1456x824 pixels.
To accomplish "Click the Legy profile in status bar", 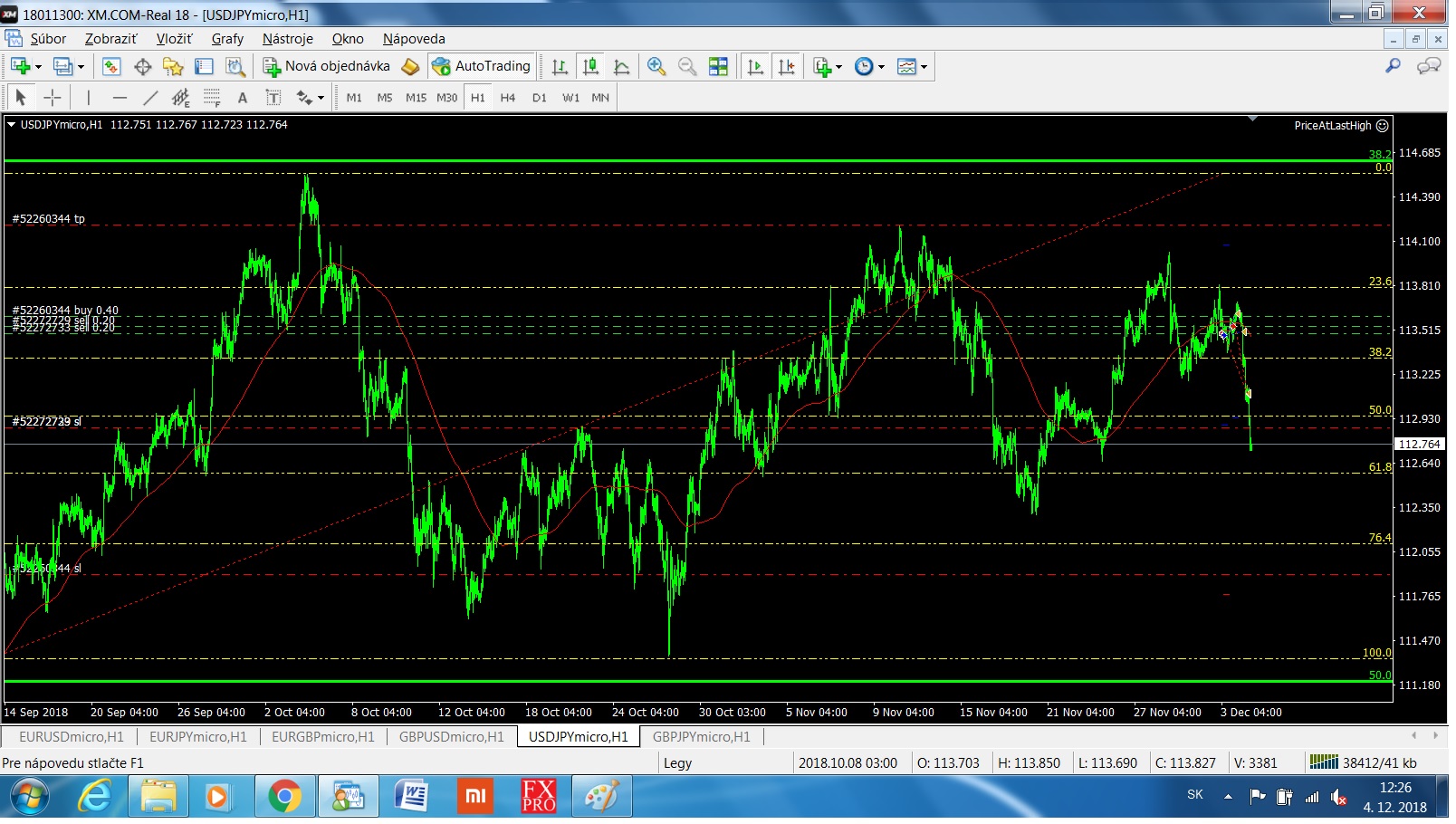I will tap(677, 763).
